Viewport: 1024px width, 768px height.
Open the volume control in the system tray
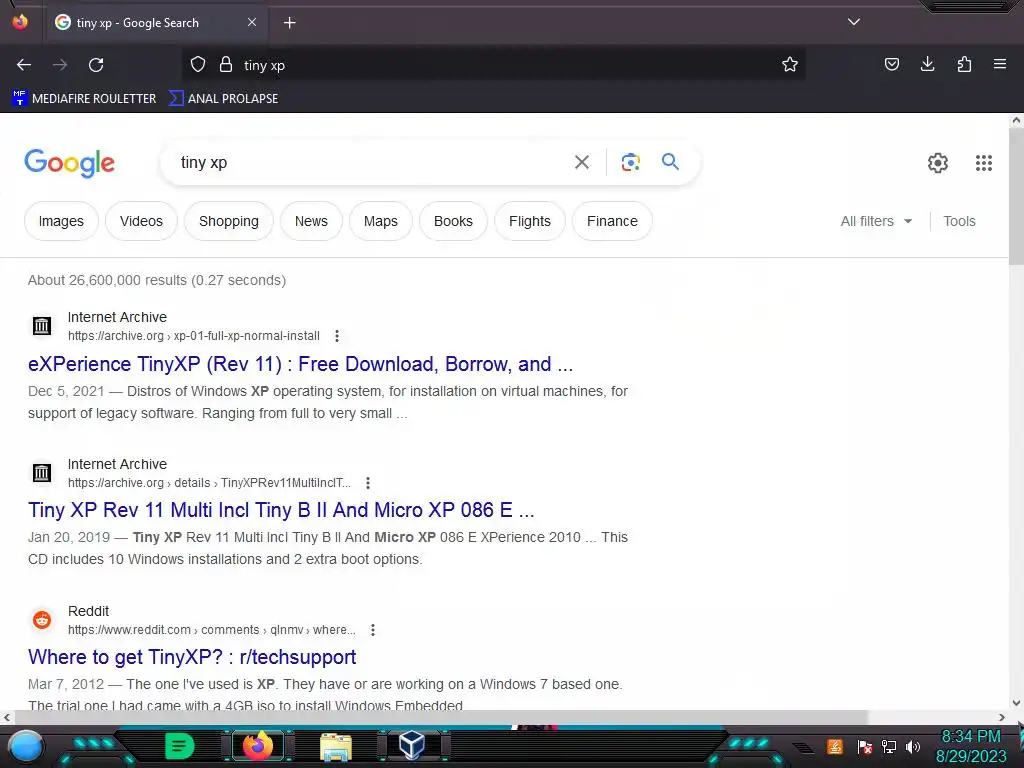coord(913,746)
